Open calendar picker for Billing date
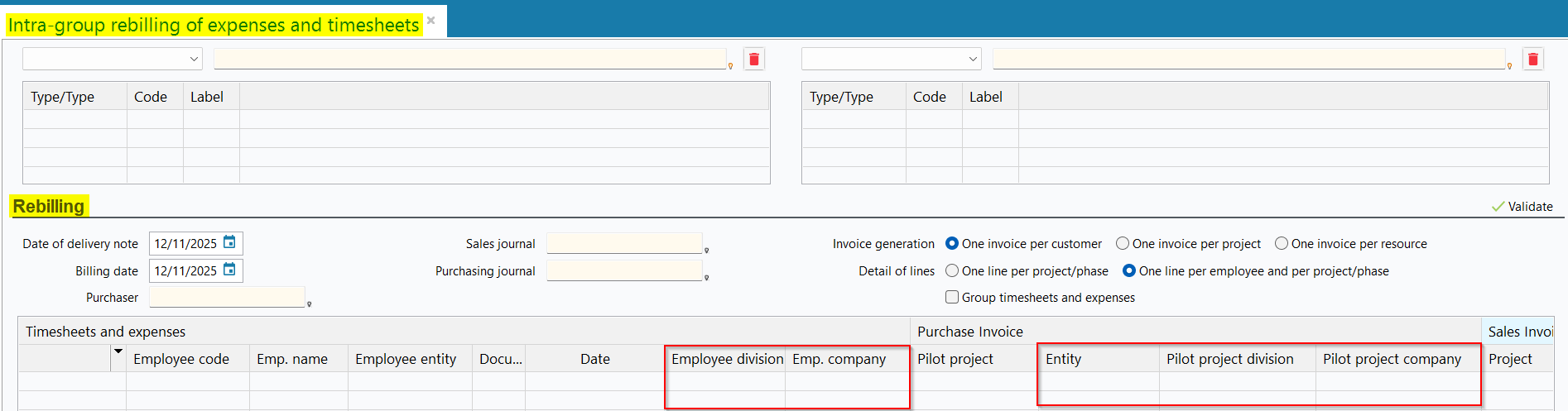The image size is (1568, 411). [x=229, y=270]
